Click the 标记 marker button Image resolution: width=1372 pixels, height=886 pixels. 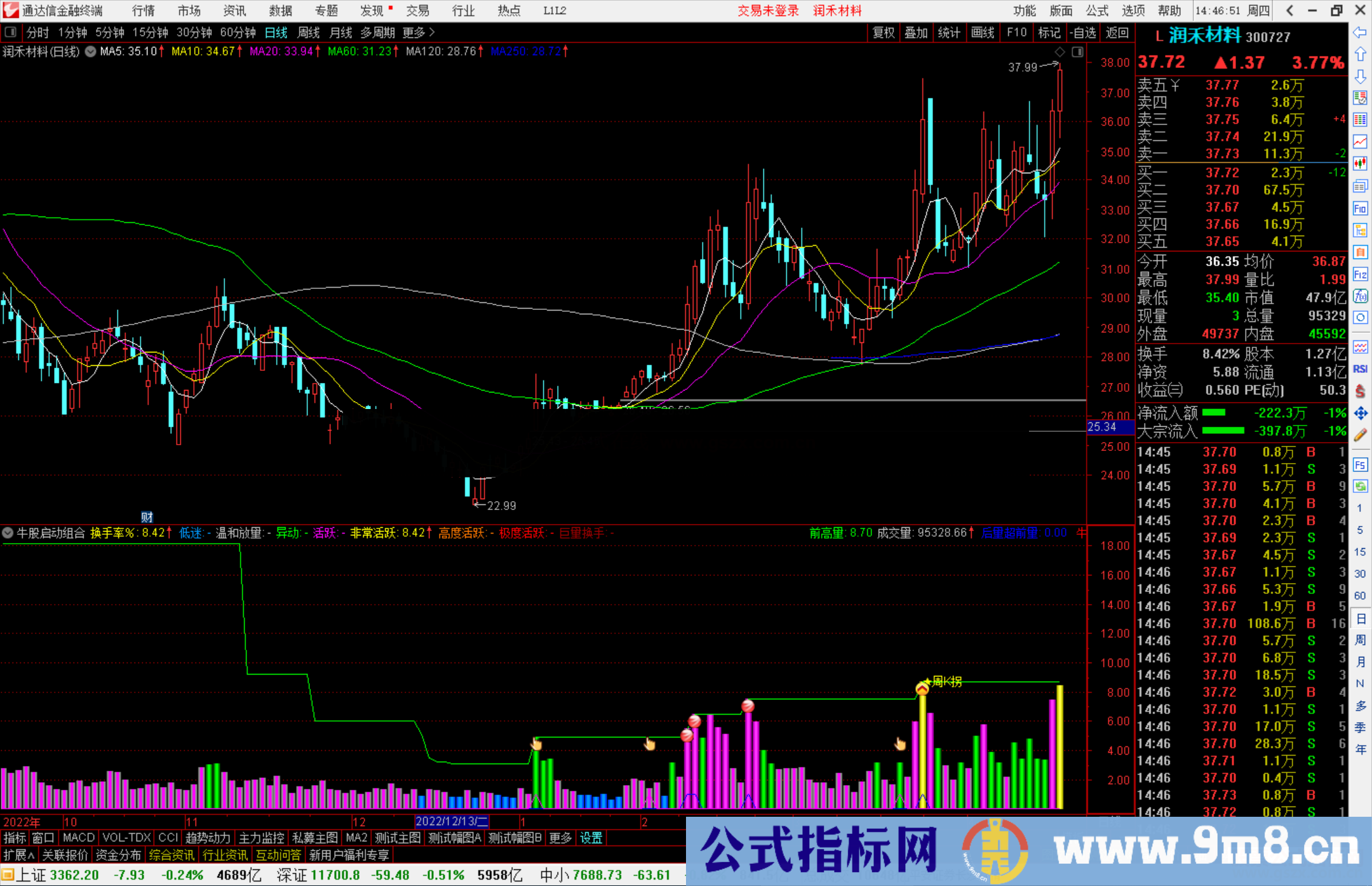click(1049, 32)
